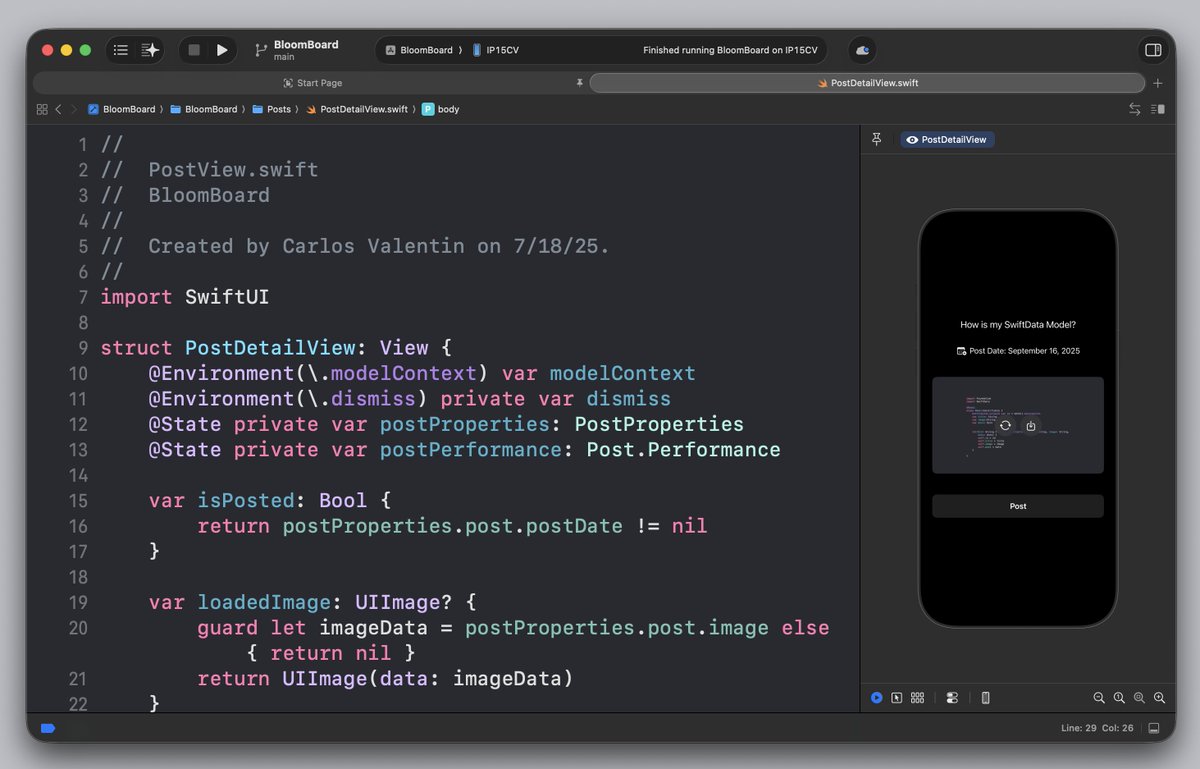
Task: Go forward in editor history
Action: coord(72,109)
